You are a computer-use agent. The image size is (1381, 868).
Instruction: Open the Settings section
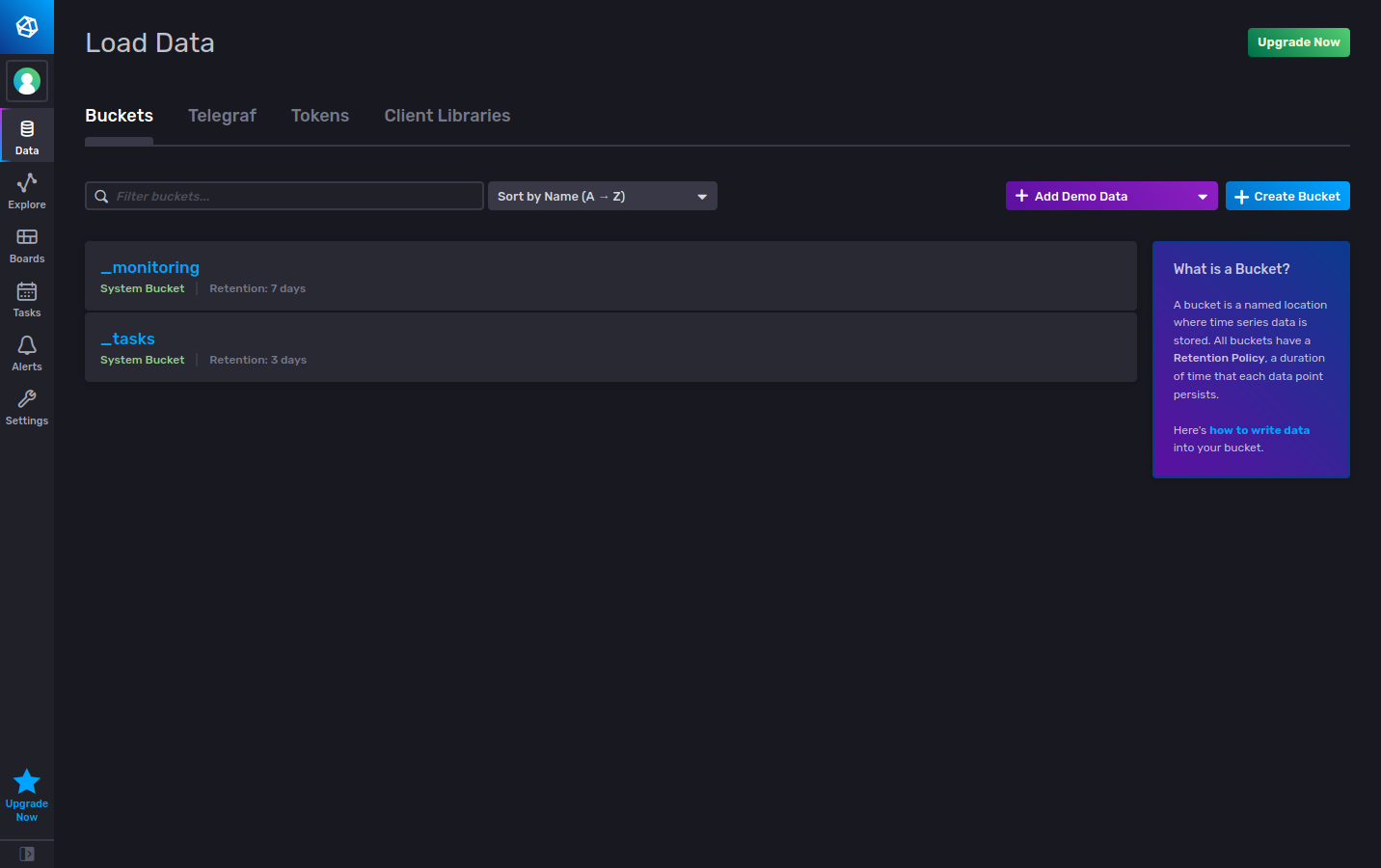(27, 406)
